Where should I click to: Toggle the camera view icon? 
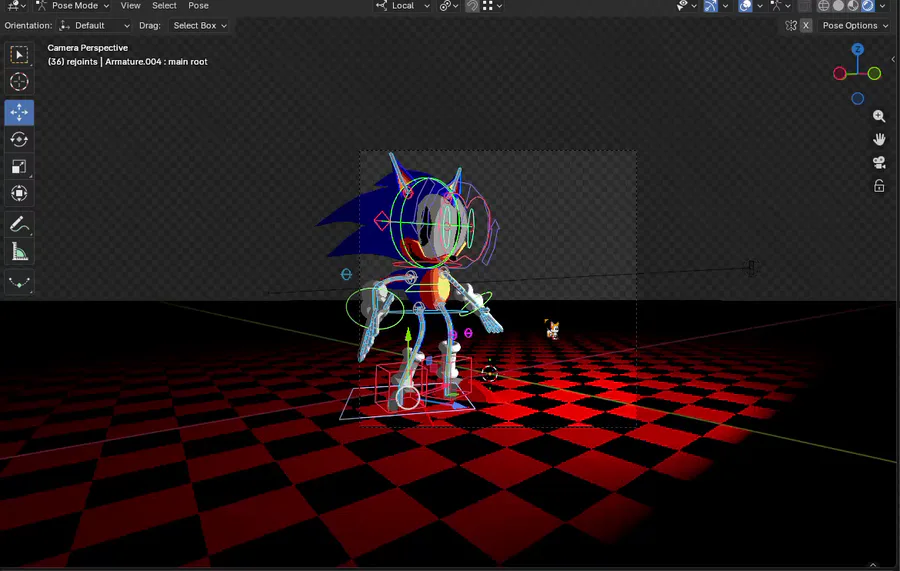(x=879, y=163)
